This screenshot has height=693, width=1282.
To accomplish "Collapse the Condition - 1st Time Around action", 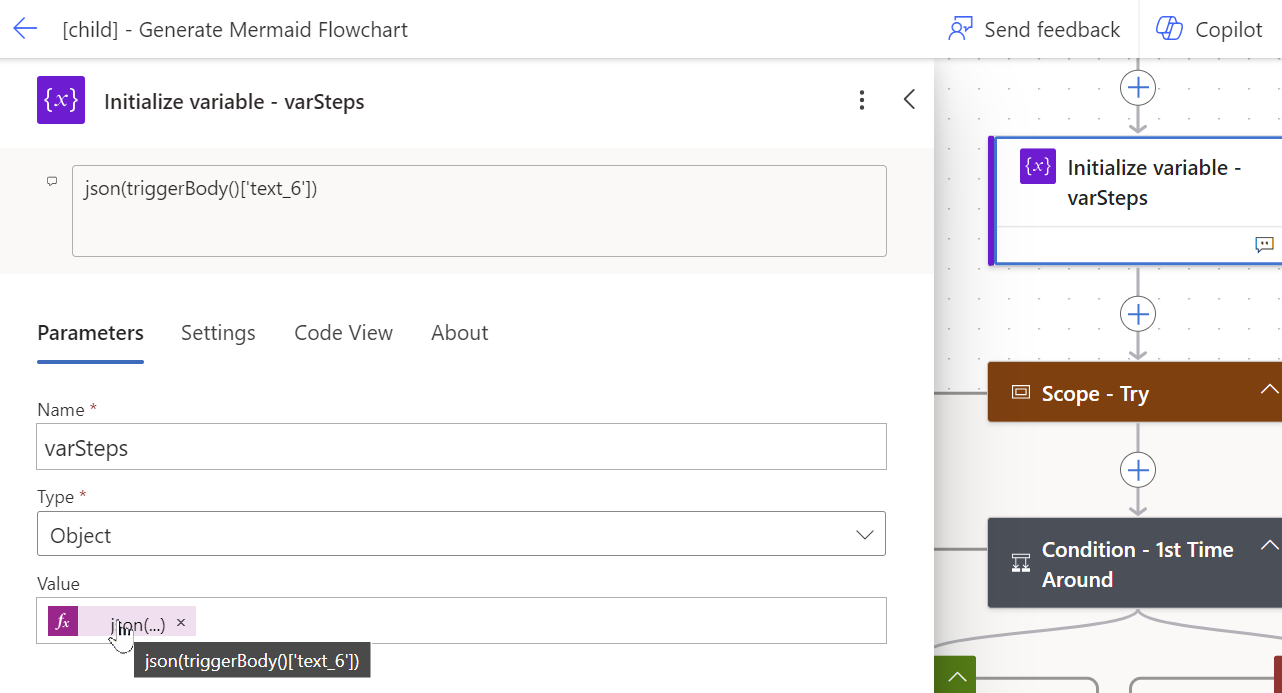I will (x=1269, y=546).
